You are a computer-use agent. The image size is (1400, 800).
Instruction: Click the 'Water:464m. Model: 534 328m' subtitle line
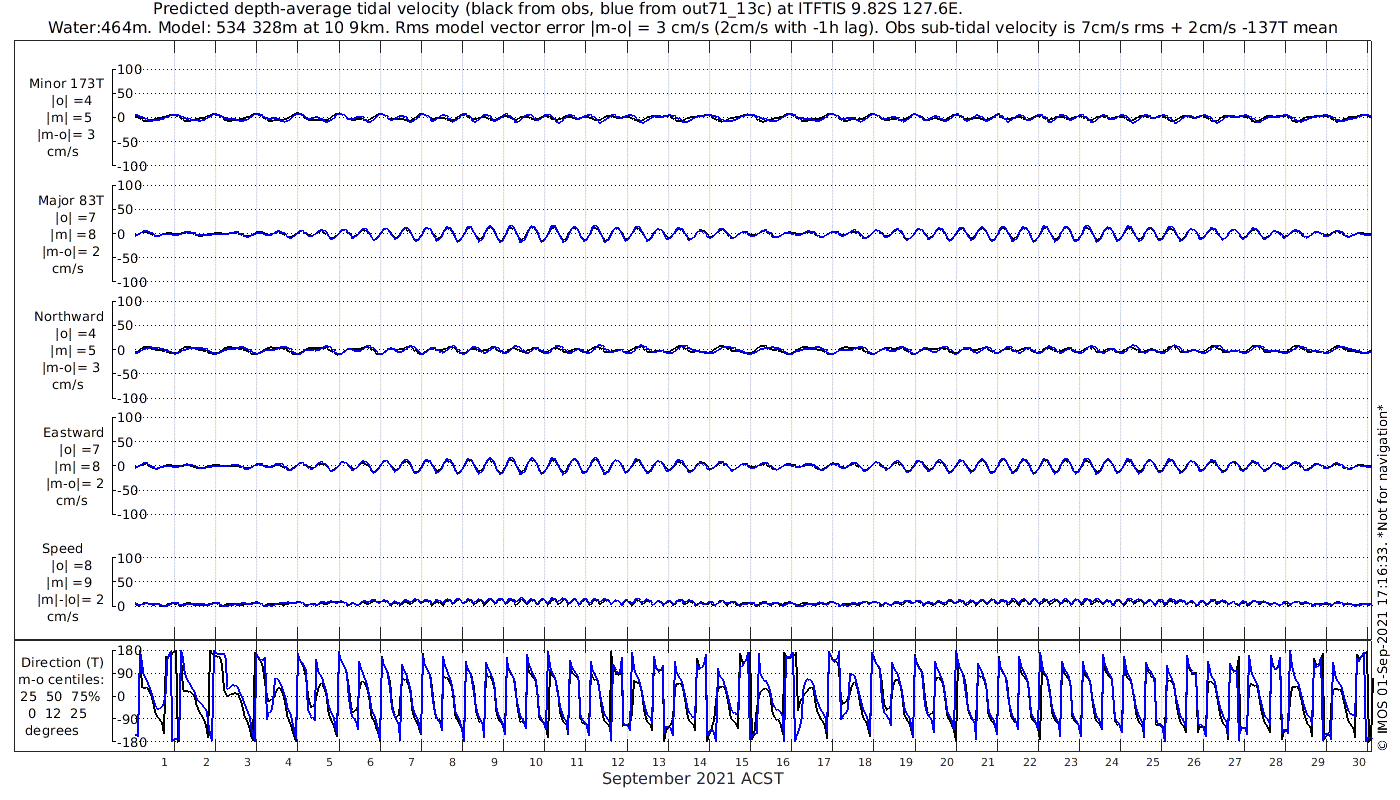693,27
